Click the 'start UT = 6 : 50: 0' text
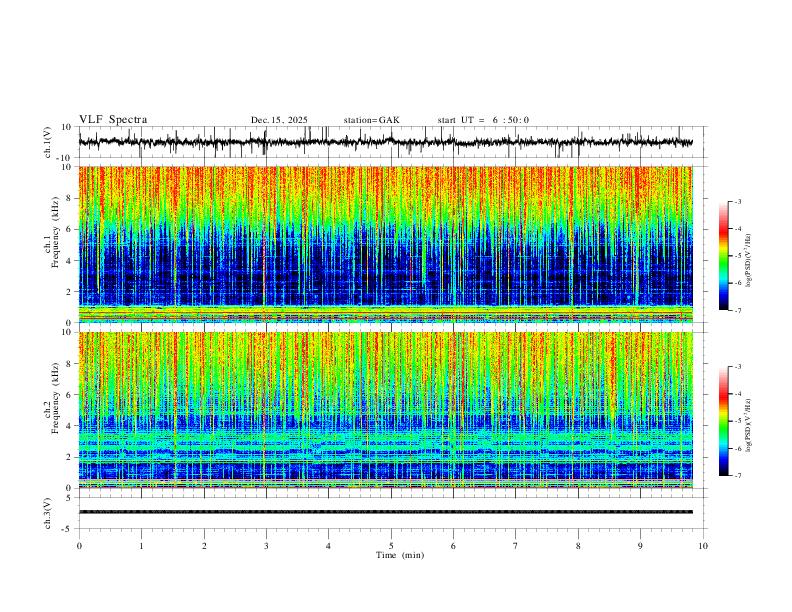Viewport: 792px width, 612px height. [x=483, y=120]
